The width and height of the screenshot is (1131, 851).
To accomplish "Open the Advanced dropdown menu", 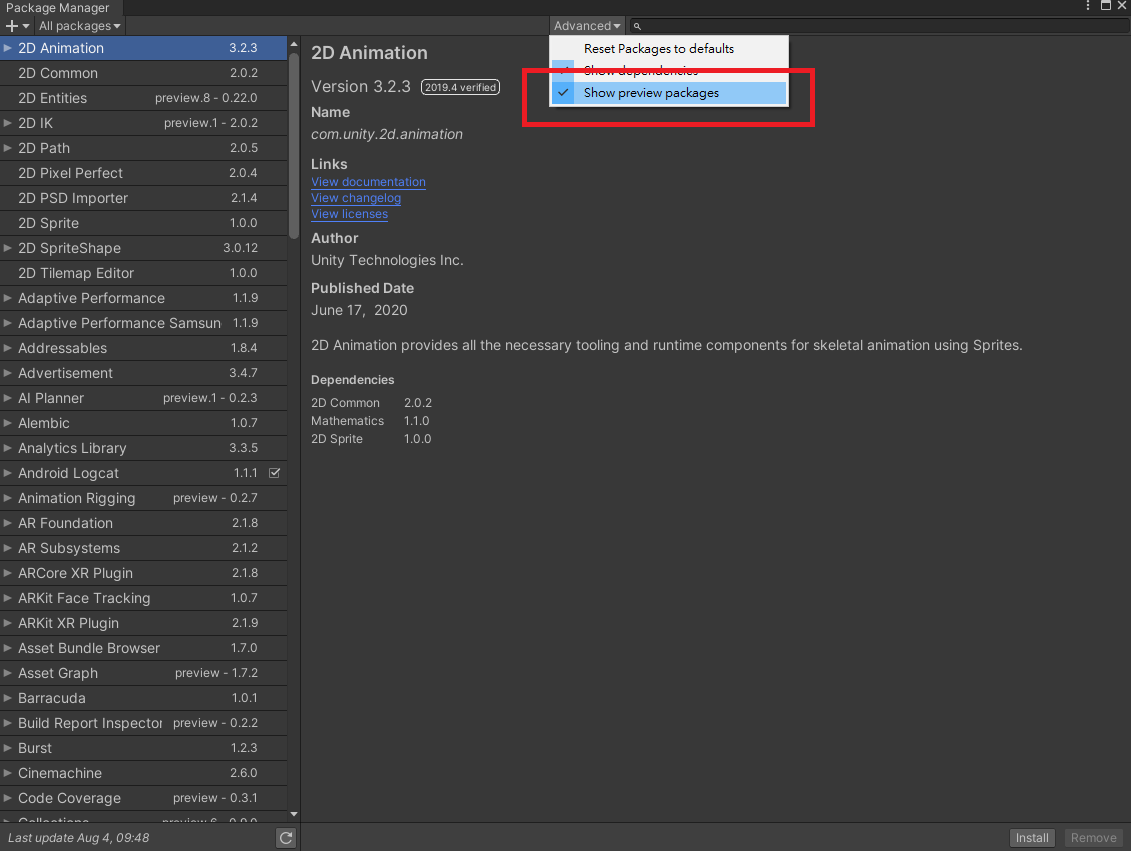I will pos(586,26).
